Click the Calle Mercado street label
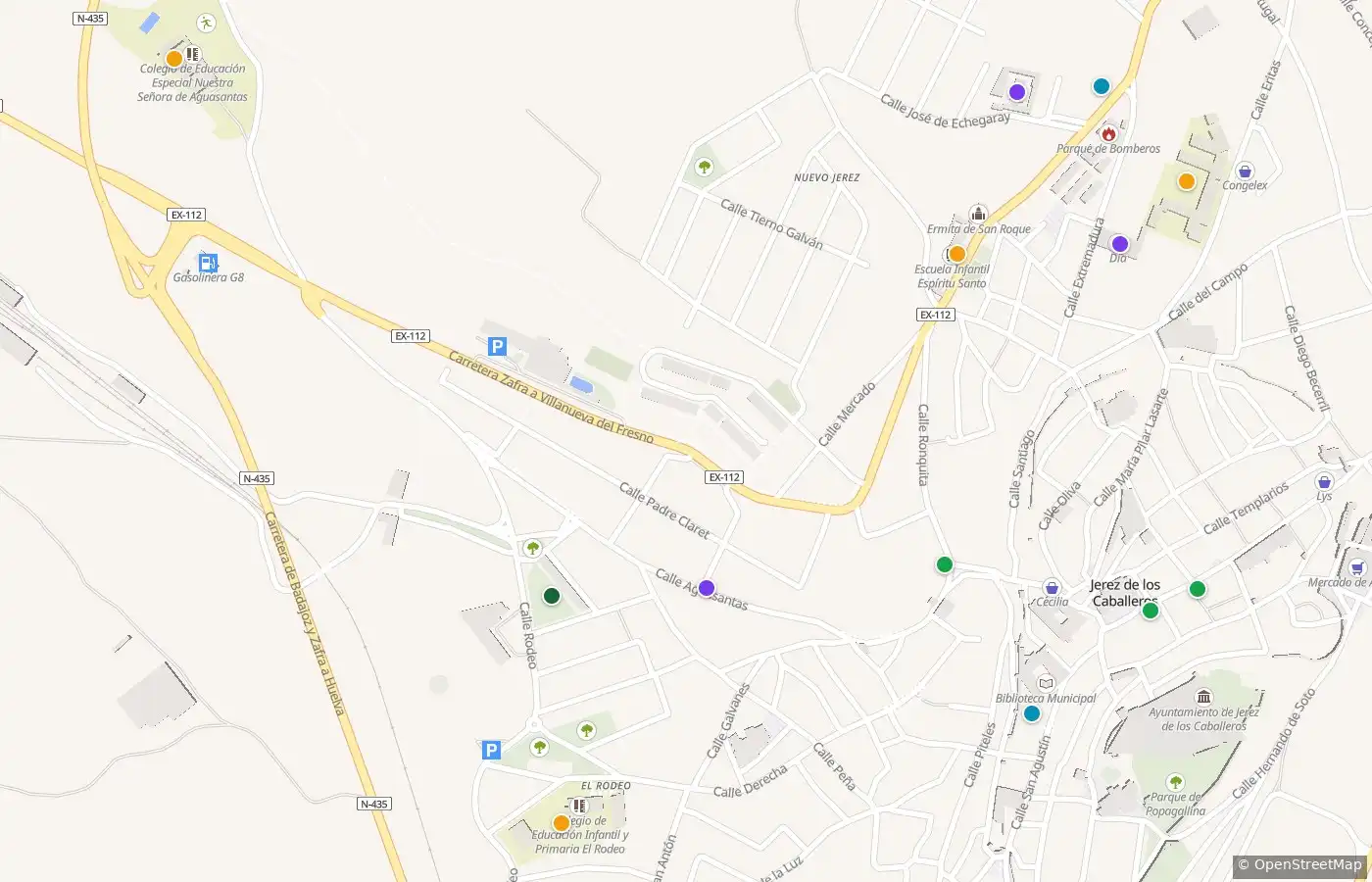The width and height of the screenshot is (1372, 882). [x=847, y=415]
